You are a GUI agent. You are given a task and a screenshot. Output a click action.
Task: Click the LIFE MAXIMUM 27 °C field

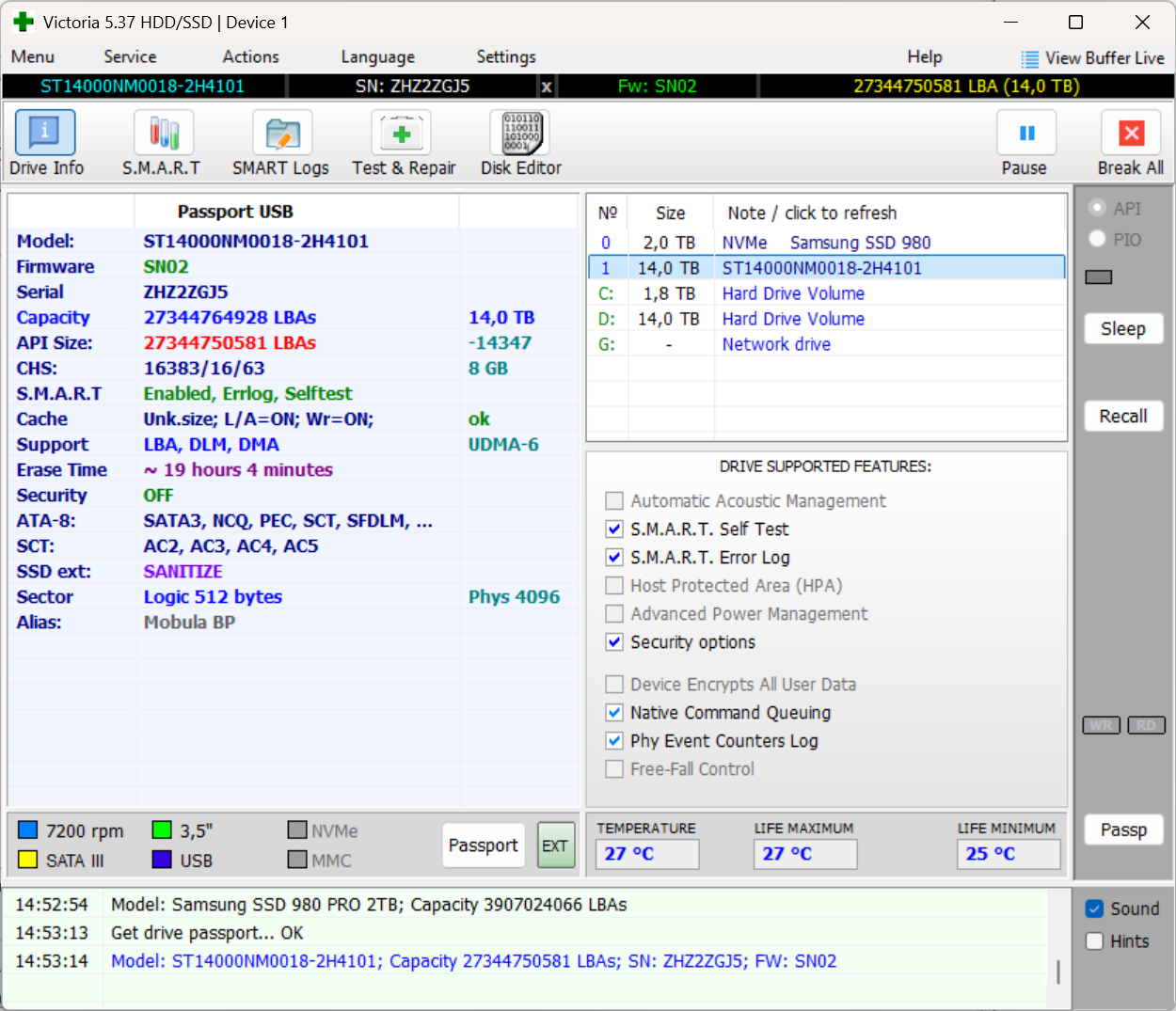coord(805,854)
